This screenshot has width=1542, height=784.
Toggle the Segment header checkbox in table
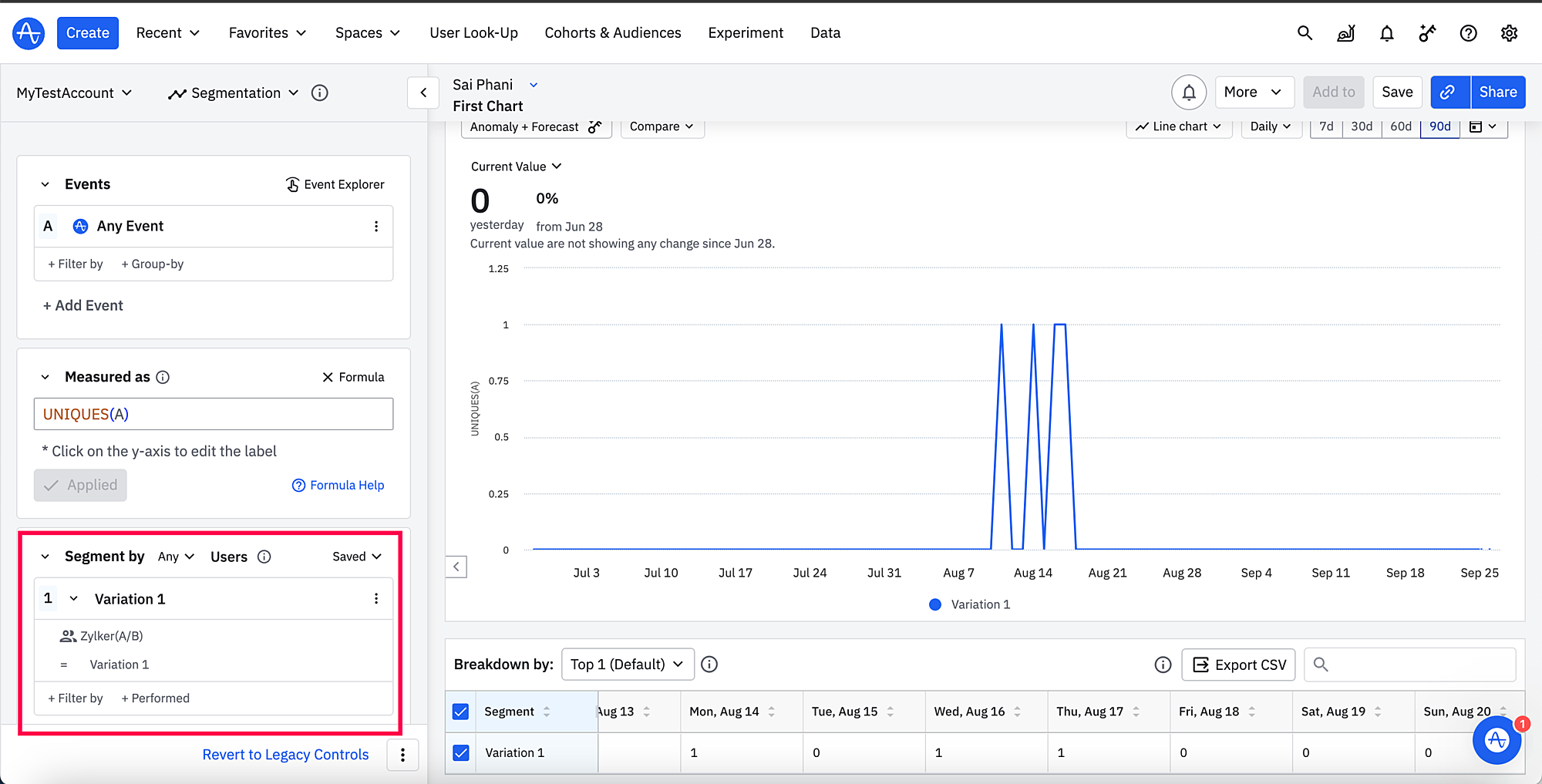point(460,712)
